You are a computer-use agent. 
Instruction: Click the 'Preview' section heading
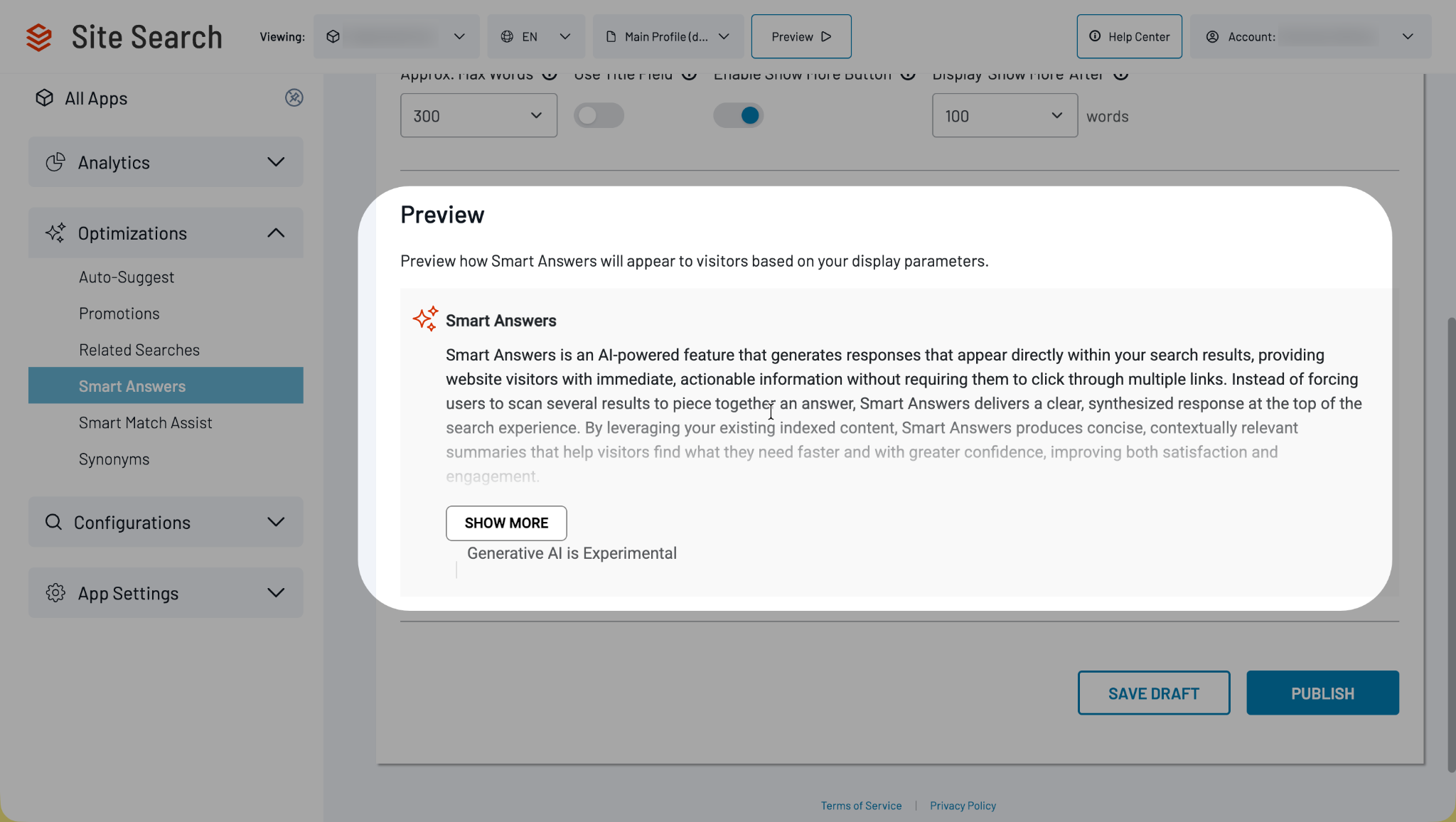(x=442, y=215)
